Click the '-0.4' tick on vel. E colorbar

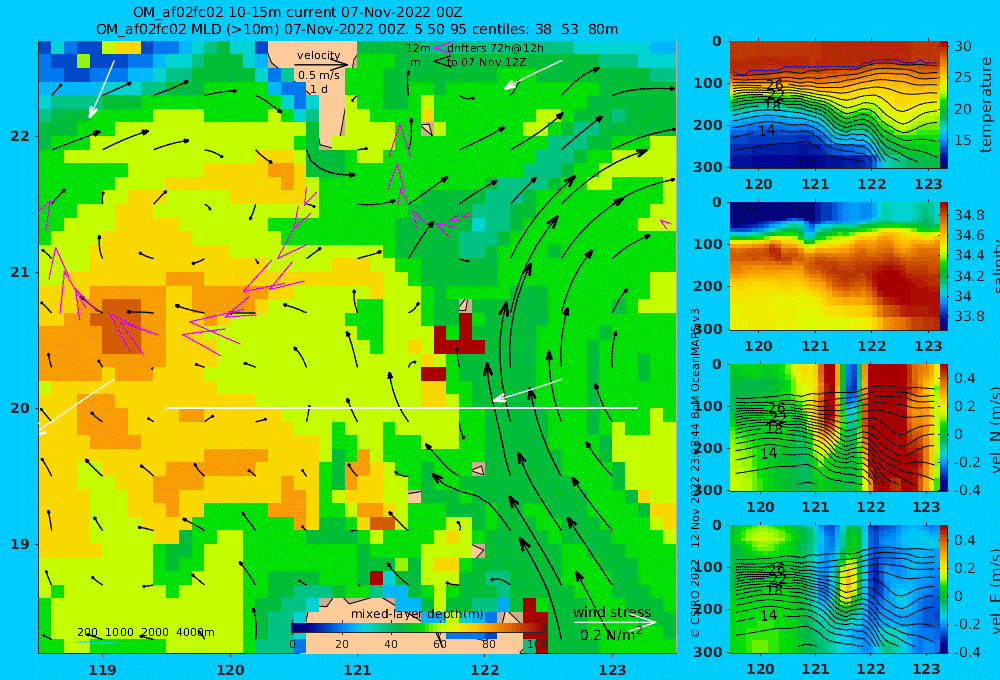[x=967, y=651]
